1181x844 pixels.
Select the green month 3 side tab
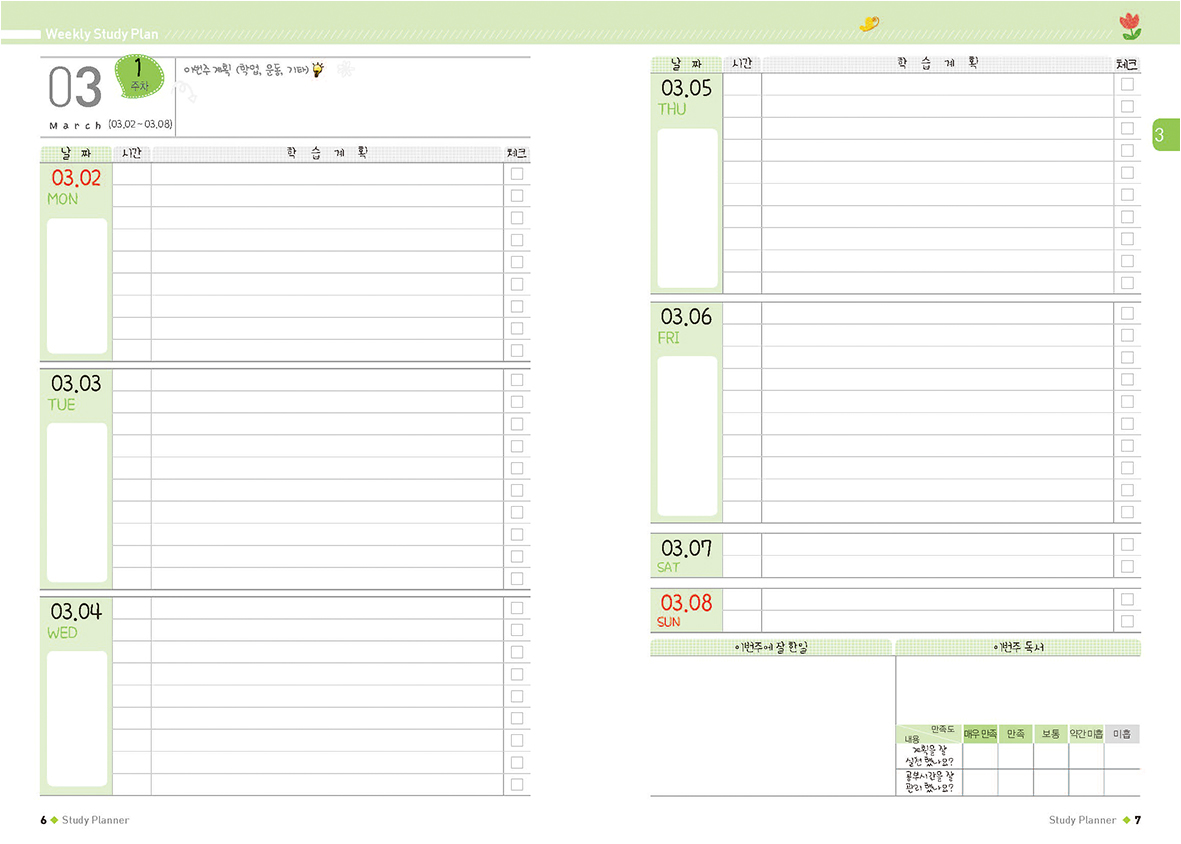tap(1163, 135)
